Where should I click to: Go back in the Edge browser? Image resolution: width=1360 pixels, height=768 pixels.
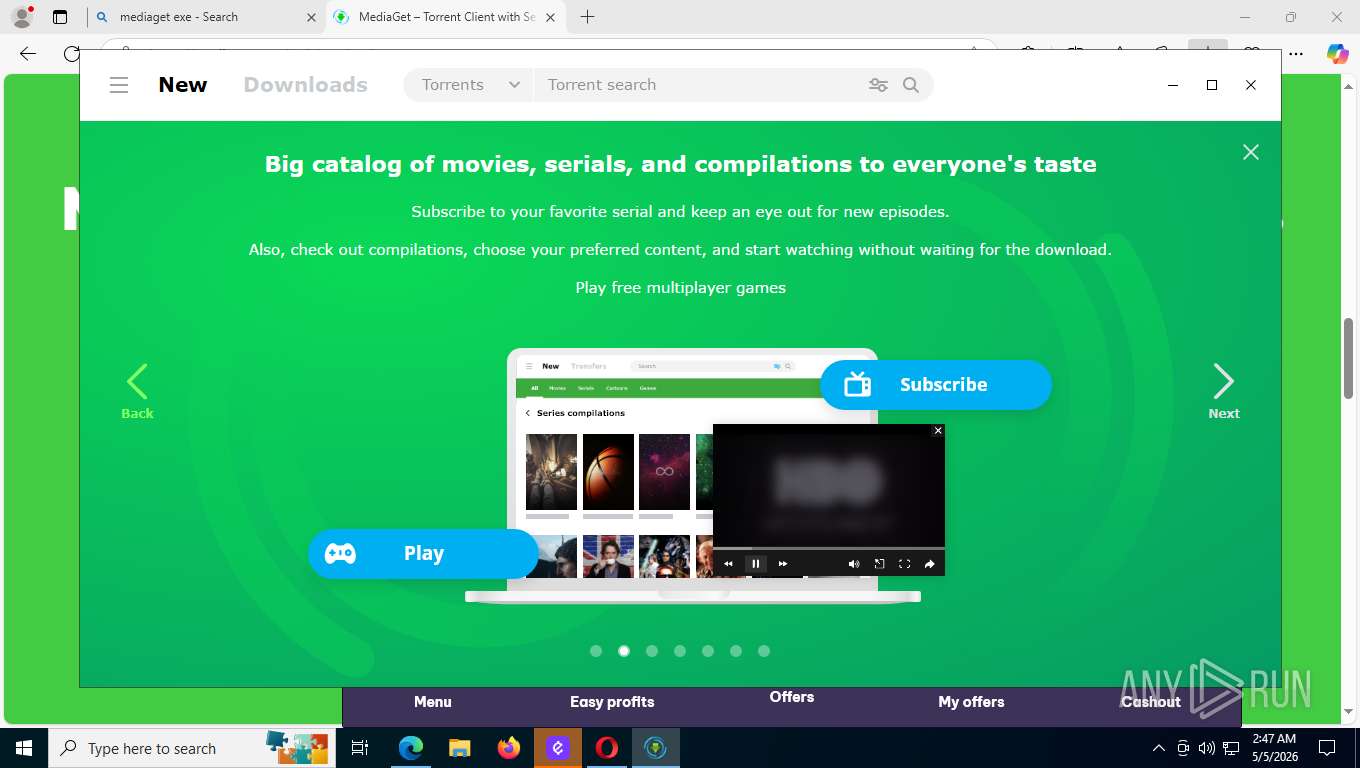(28, 54)
